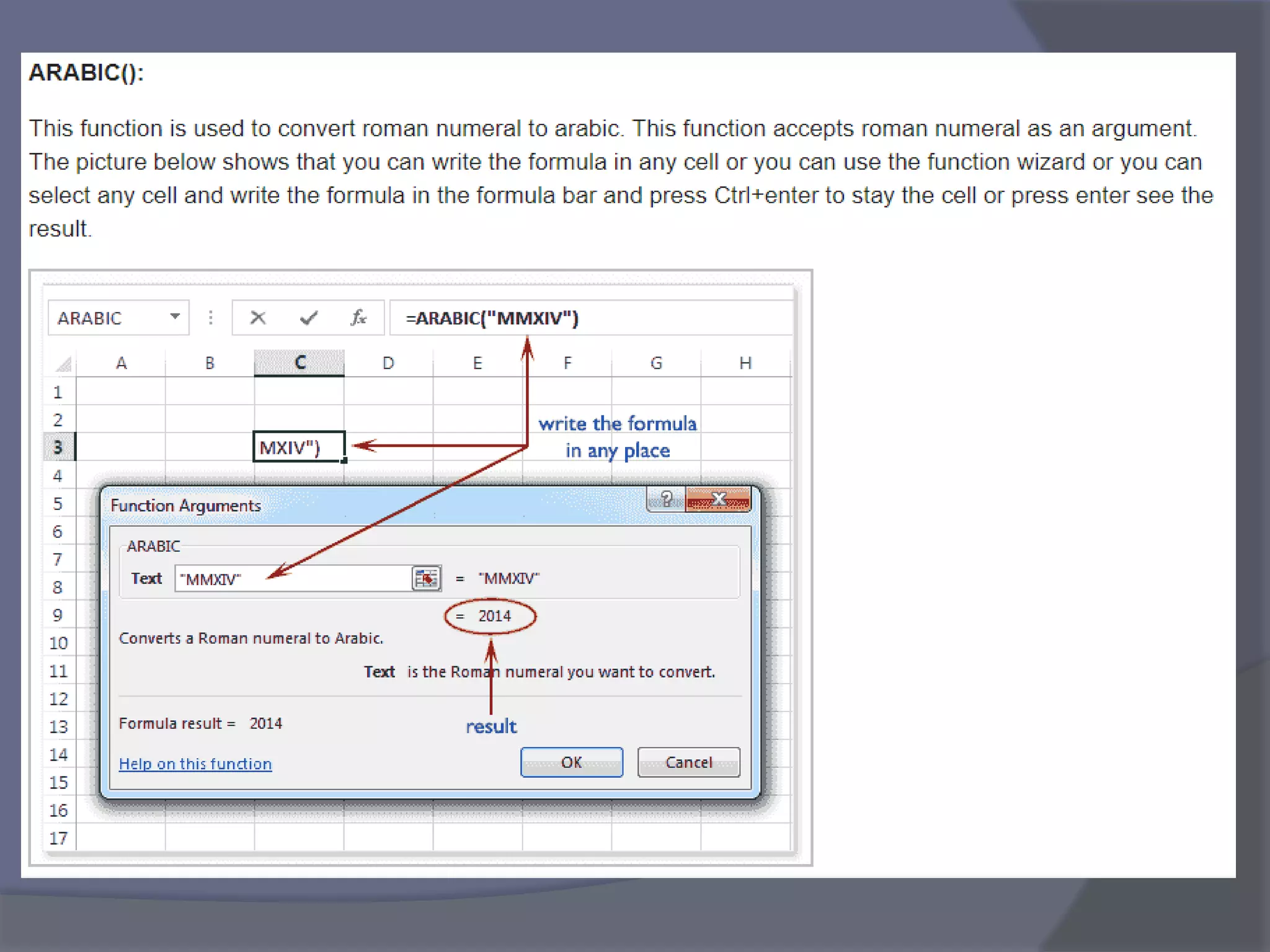Viewport: 1270px width, 952px height.
Task: Click the Enter formula checkmark icon
Action: (x=308, y=318)
